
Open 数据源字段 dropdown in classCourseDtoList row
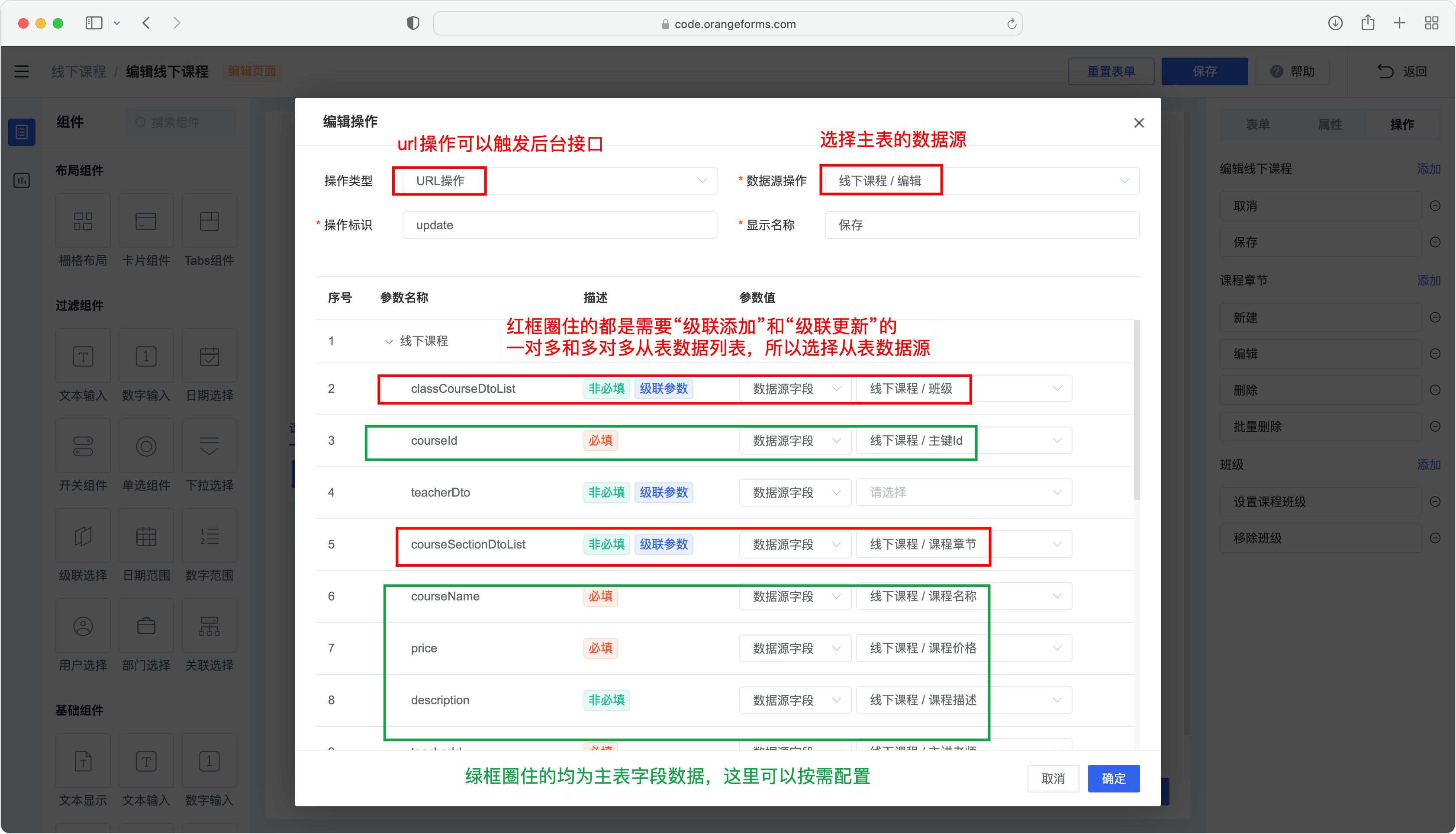(795, 389)
